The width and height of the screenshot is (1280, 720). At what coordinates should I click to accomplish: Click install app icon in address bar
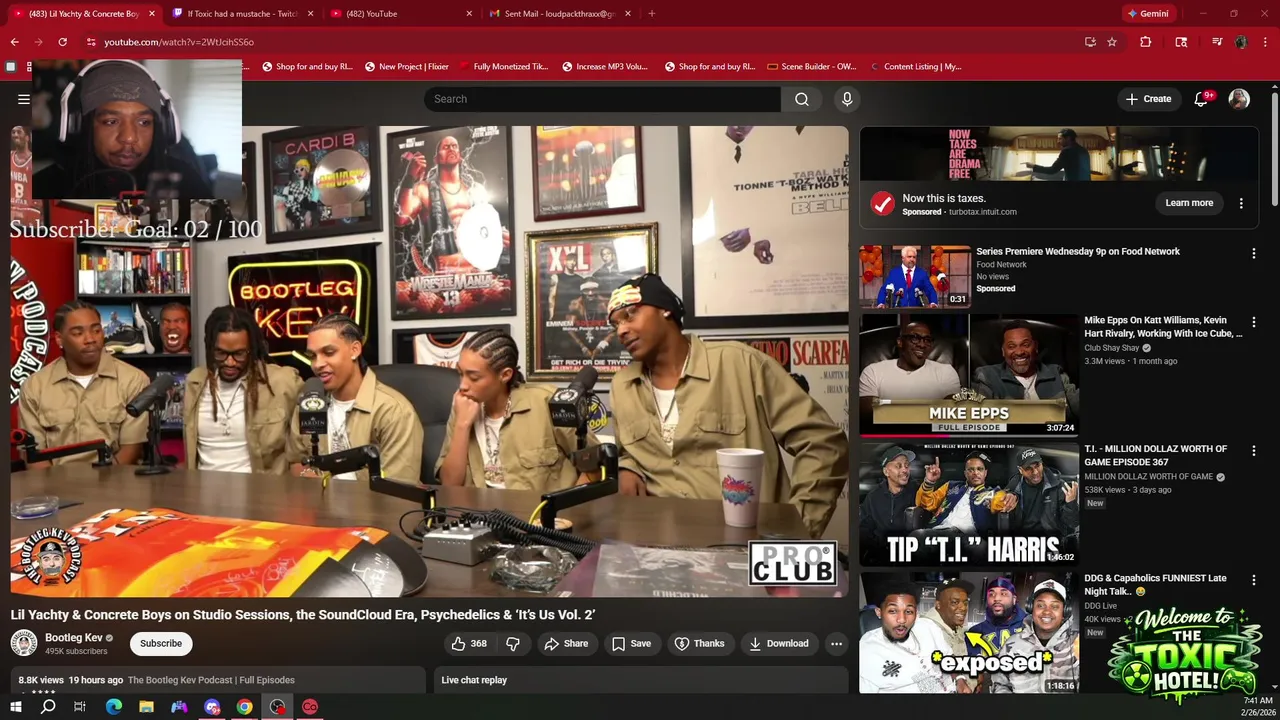pyautogui.click(x=1090, y=42)
